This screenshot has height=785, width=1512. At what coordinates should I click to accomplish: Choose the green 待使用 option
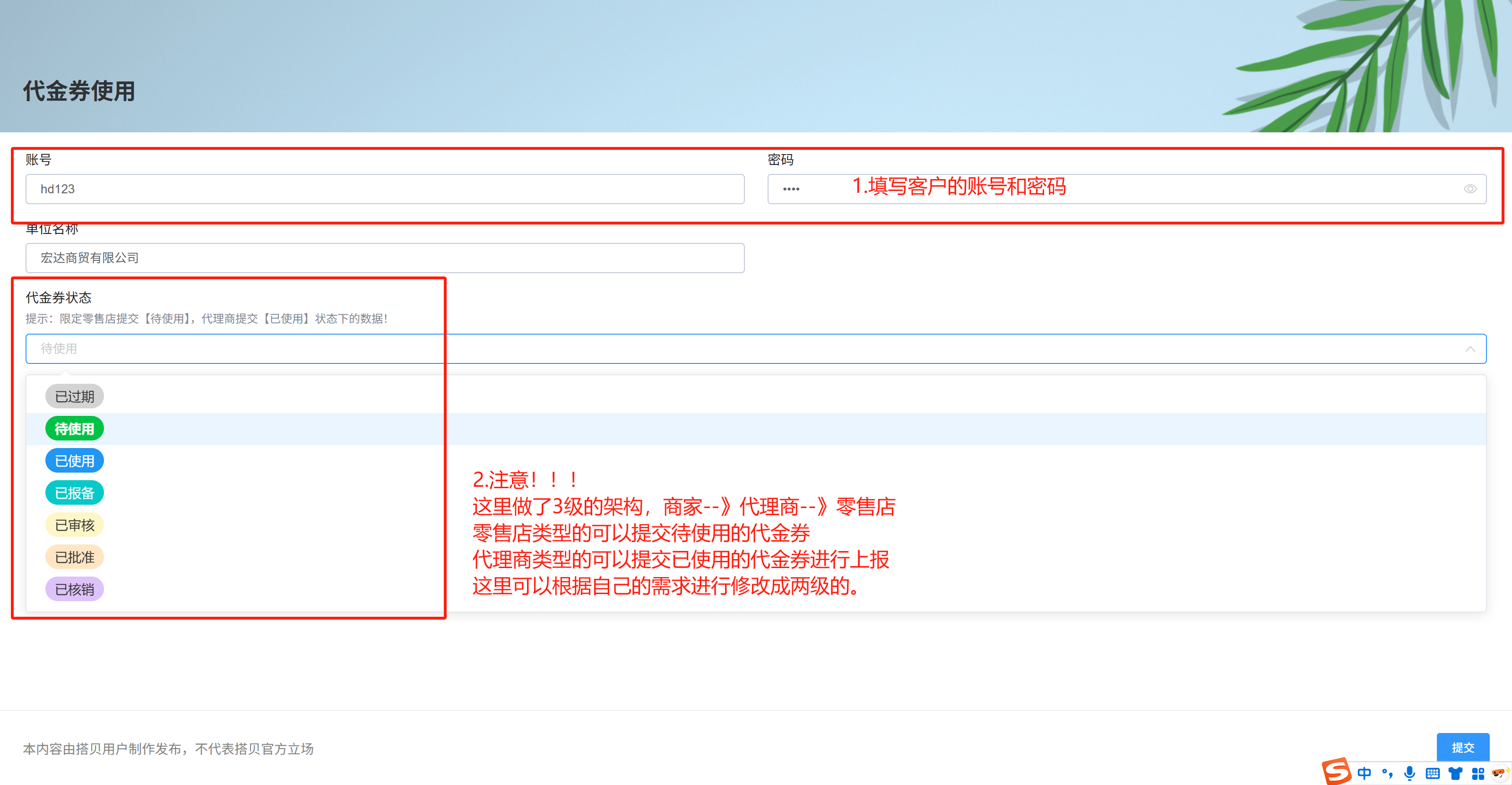point(75,429)
